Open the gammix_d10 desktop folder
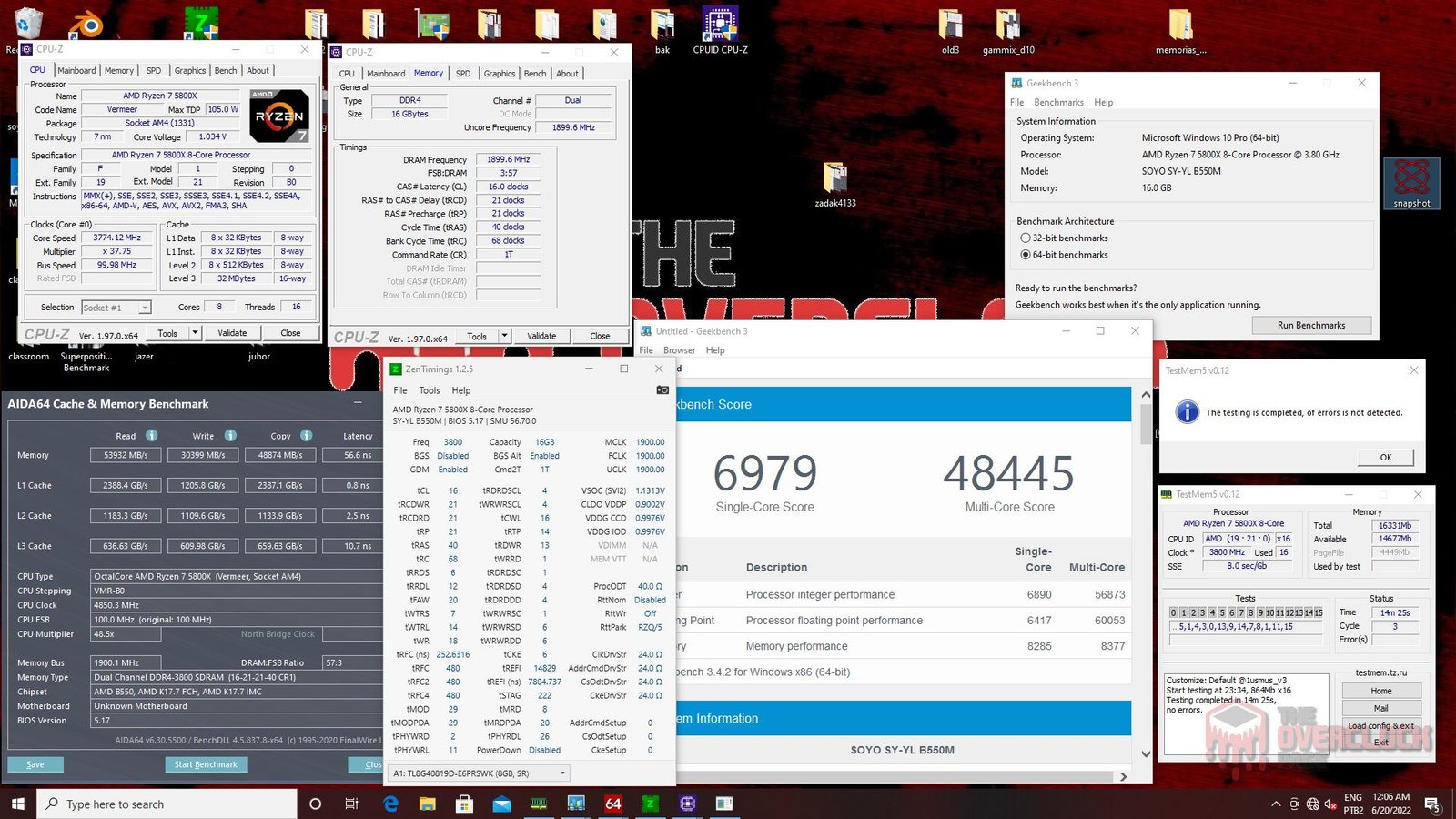1456x819 pixels. coord(1008,30)
